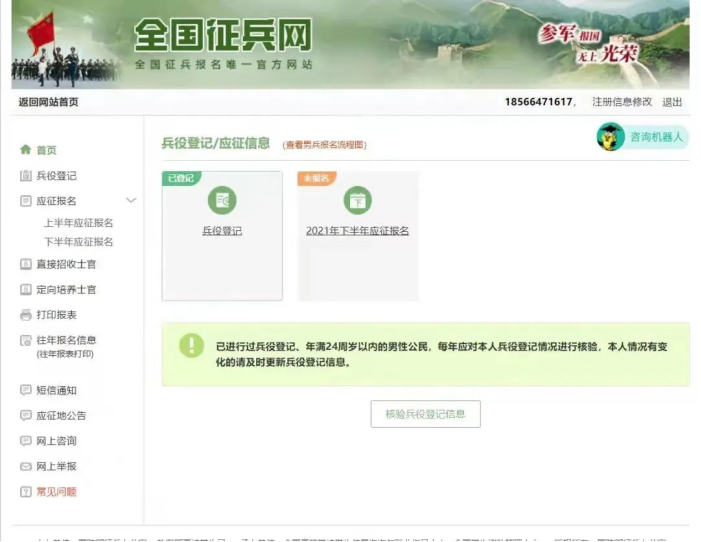Select 下半年应征报名 in sidebar
701x542 pixels.
(x=78, y=242)
